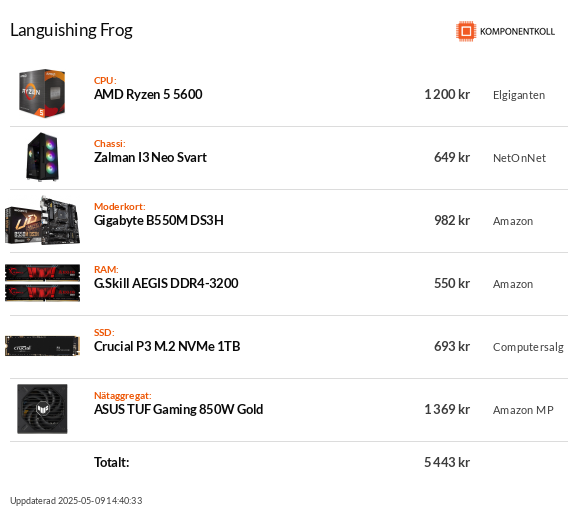Open the Crucial P3 SSD image
This screenshot has height=514, width=577.
coord(42,346)
